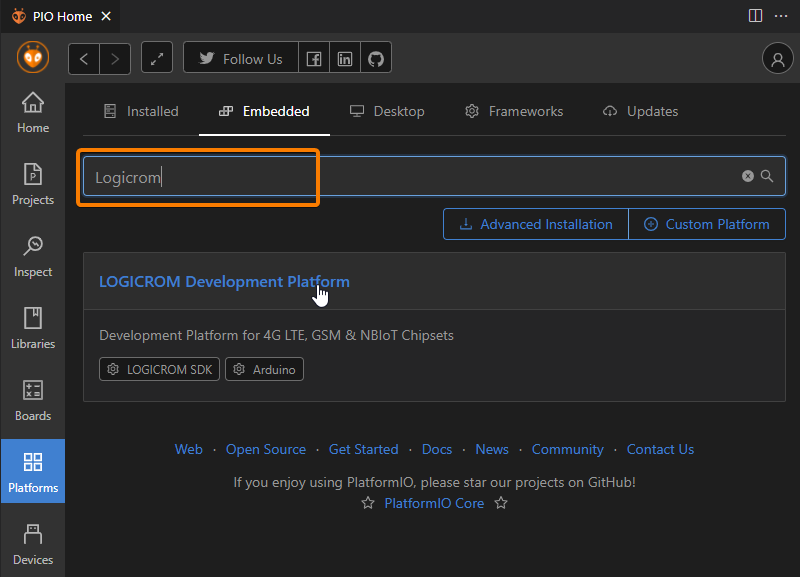800x577 pixels.
Task: Open Devices in the sidebar
Action: pyautogui.click(x=33, y=544)
